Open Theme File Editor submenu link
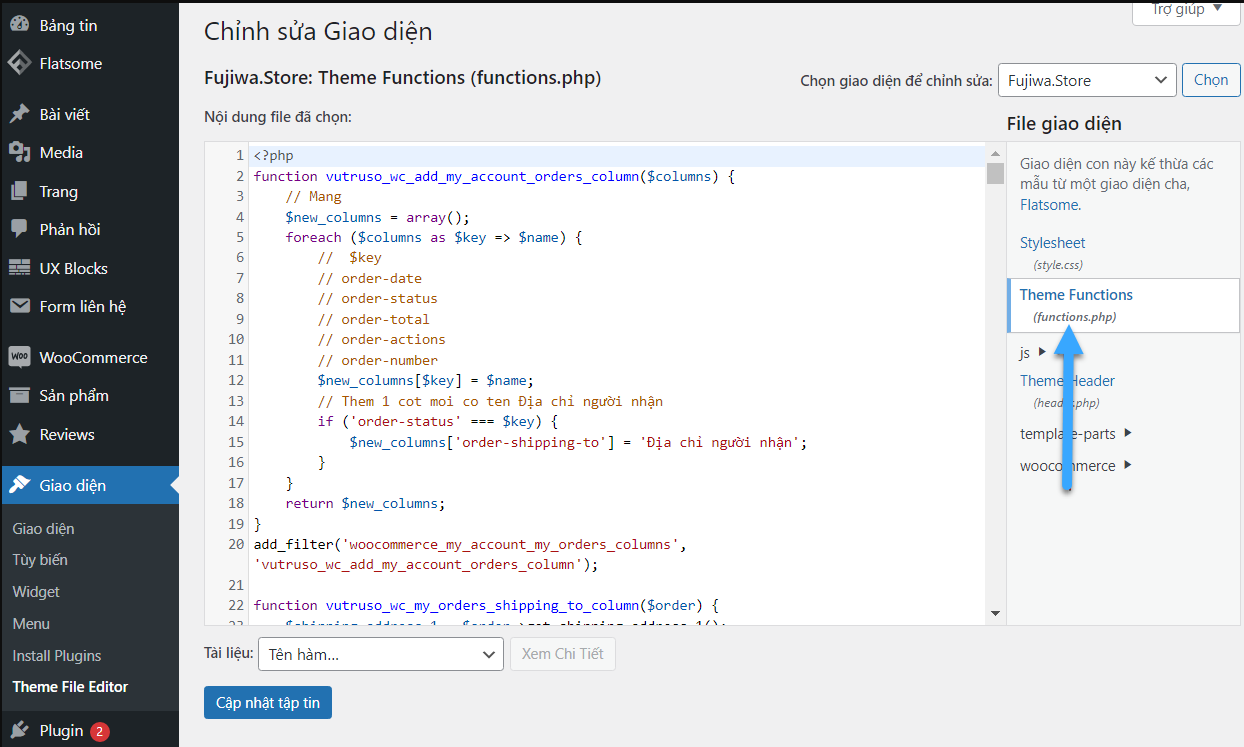This screenshot has width=1244, height=747. (x=70, y=686)
